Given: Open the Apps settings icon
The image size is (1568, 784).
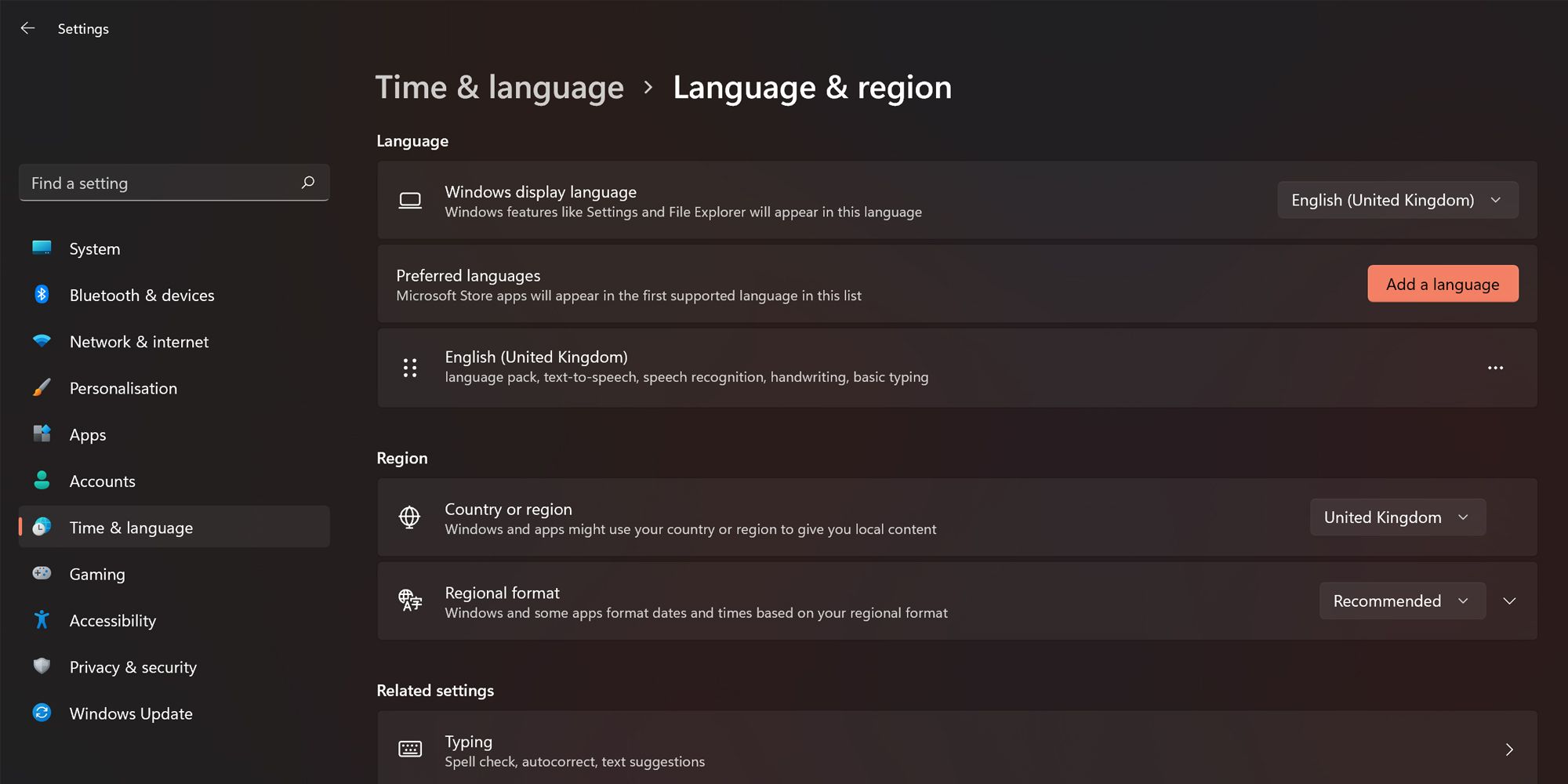Looking at the screenshot, I should click(42, 434).
